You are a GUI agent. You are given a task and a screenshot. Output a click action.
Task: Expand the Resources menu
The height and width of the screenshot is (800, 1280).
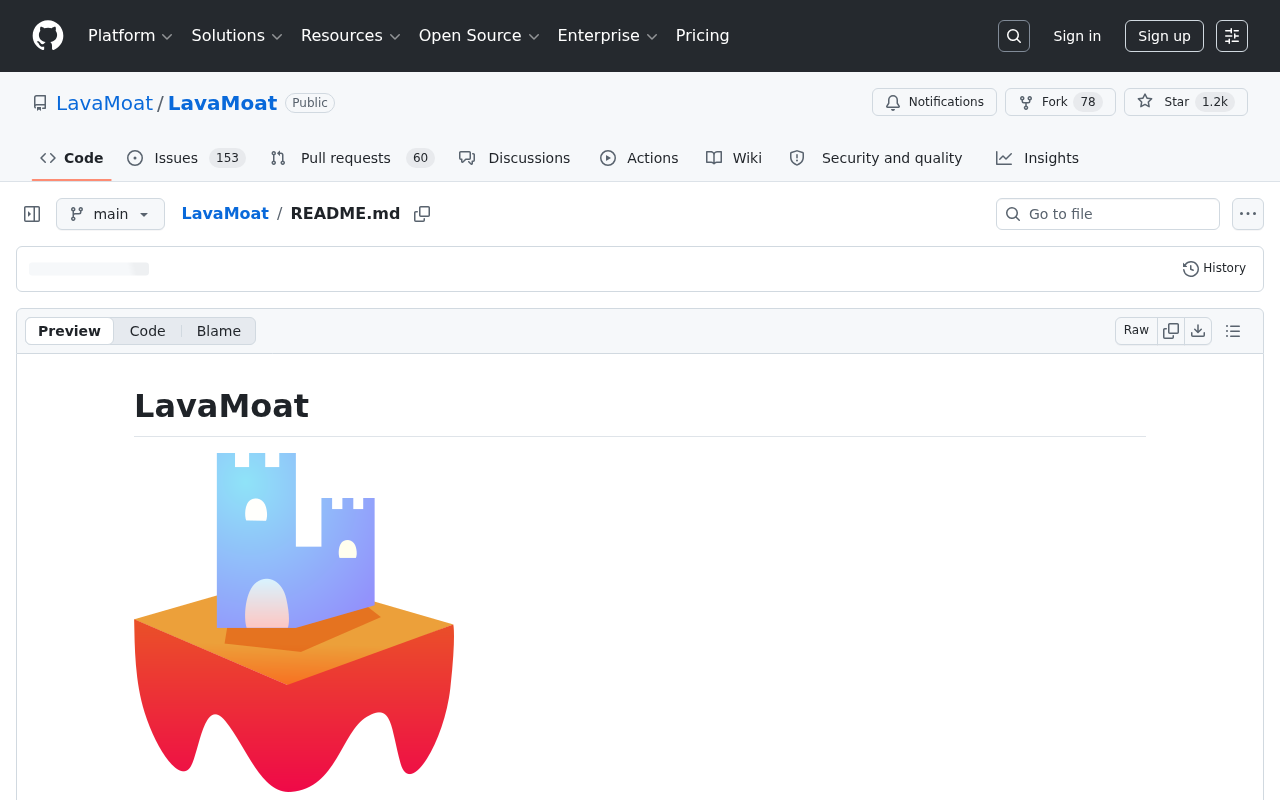(350, 36)
